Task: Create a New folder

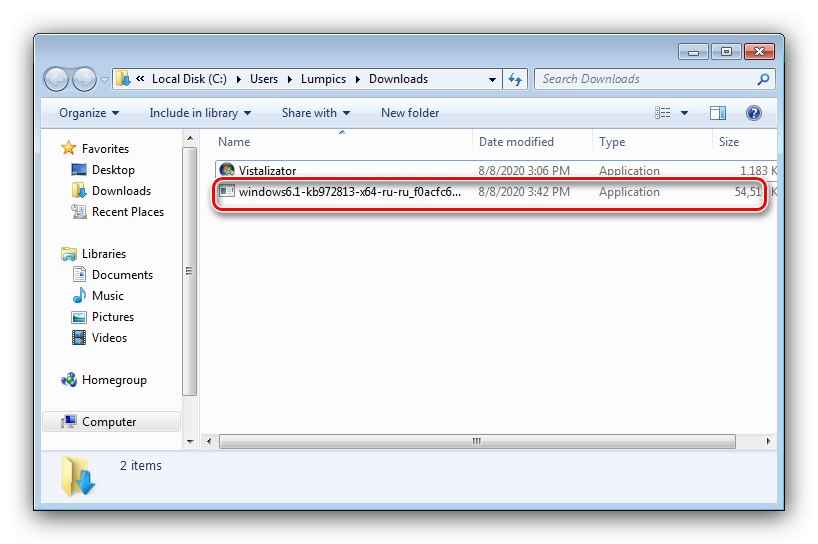Action: point(410,113)
